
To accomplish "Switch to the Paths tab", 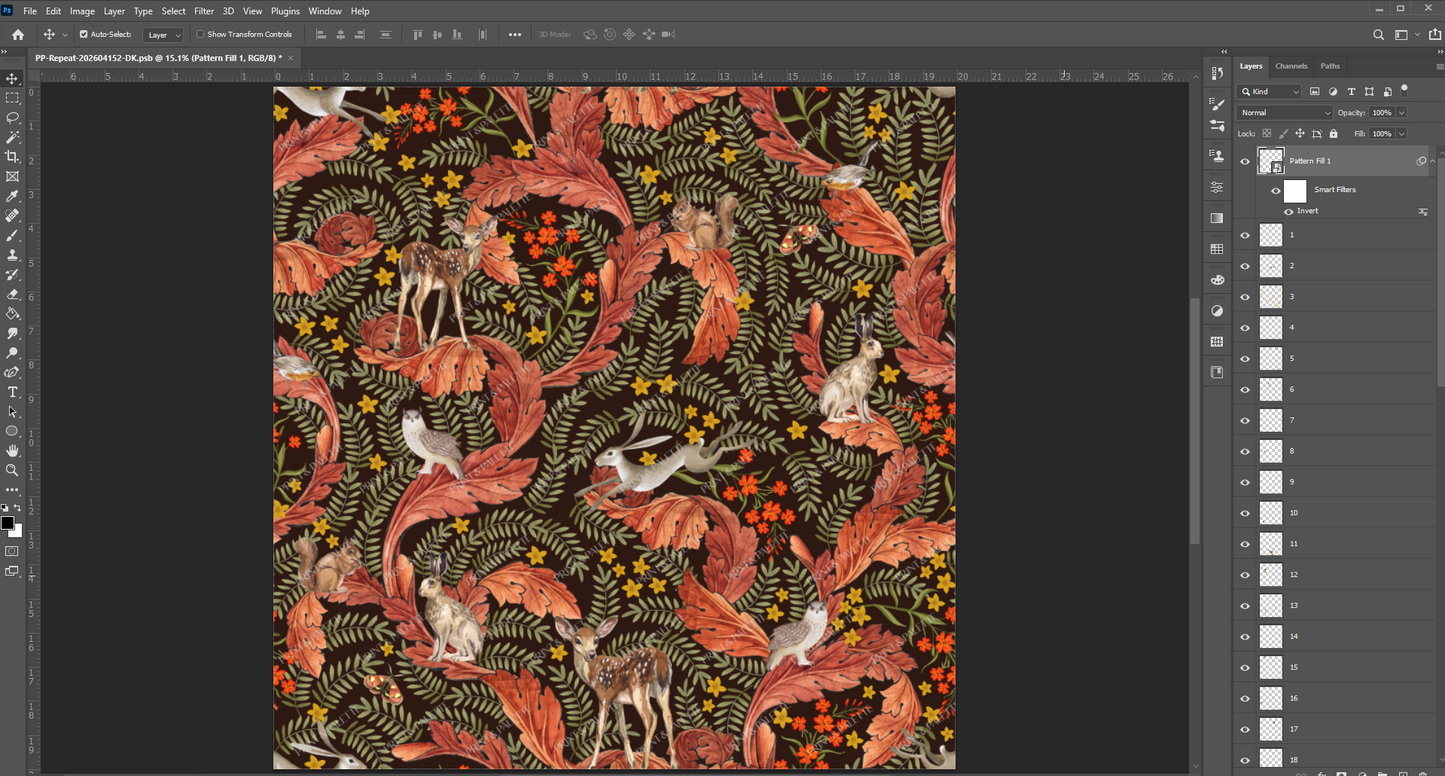I will (1330, 66).
